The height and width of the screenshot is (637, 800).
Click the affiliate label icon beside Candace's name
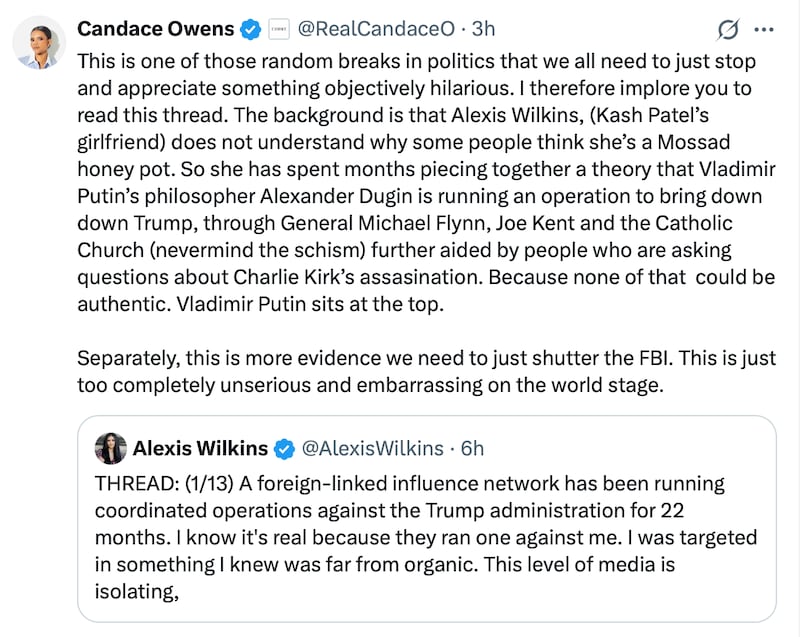(278, 29)
